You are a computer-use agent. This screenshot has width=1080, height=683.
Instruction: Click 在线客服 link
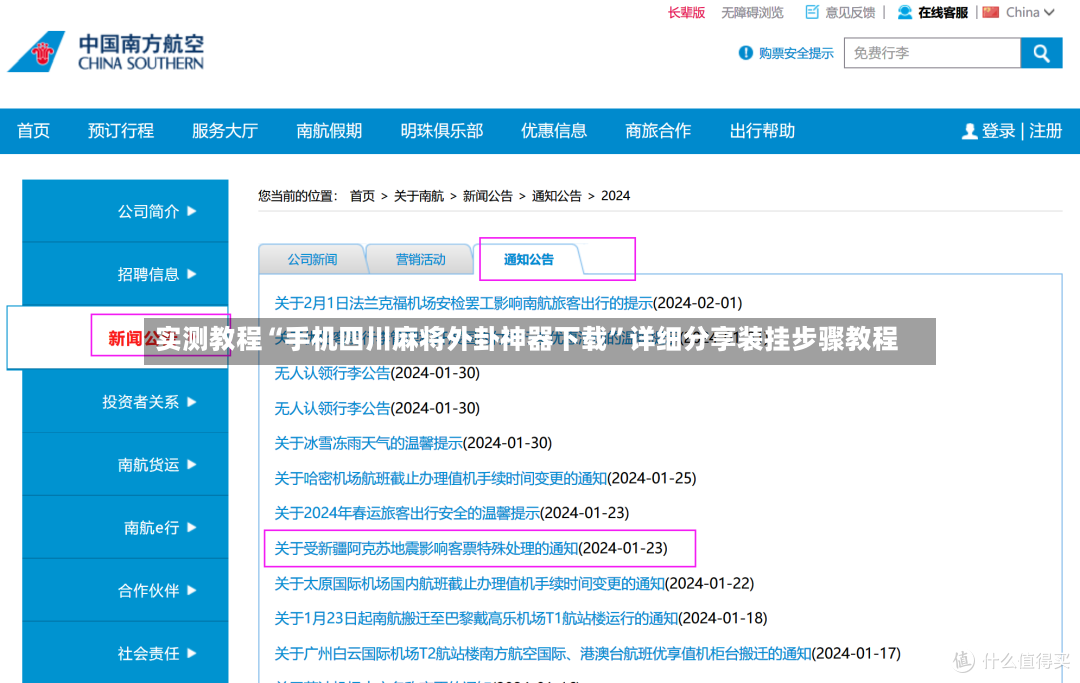[x=943, y=12]
